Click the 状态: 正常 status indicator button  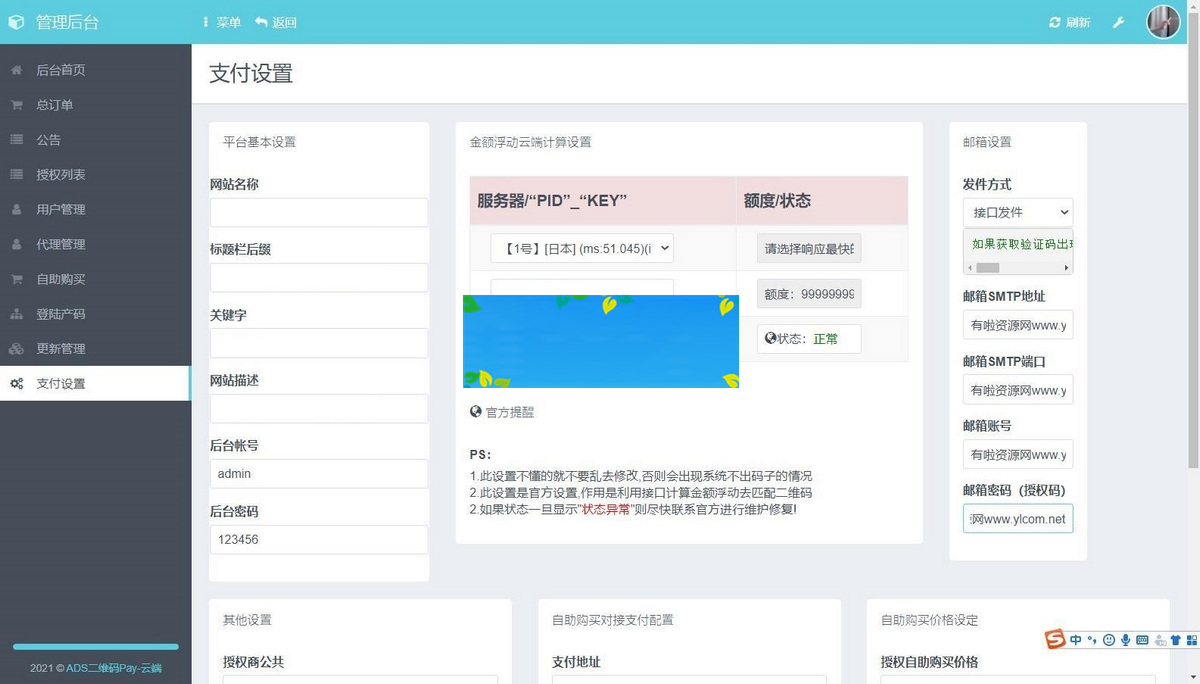pos(808,338)
